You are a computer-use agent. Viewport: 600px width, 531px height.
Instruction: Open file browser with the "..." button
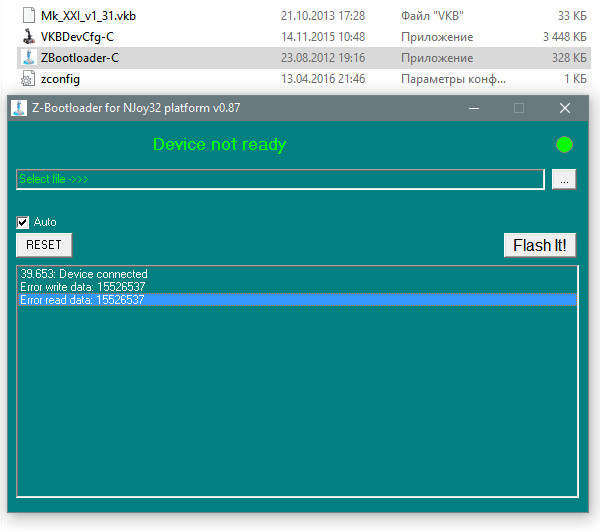(x=564, y=179)
